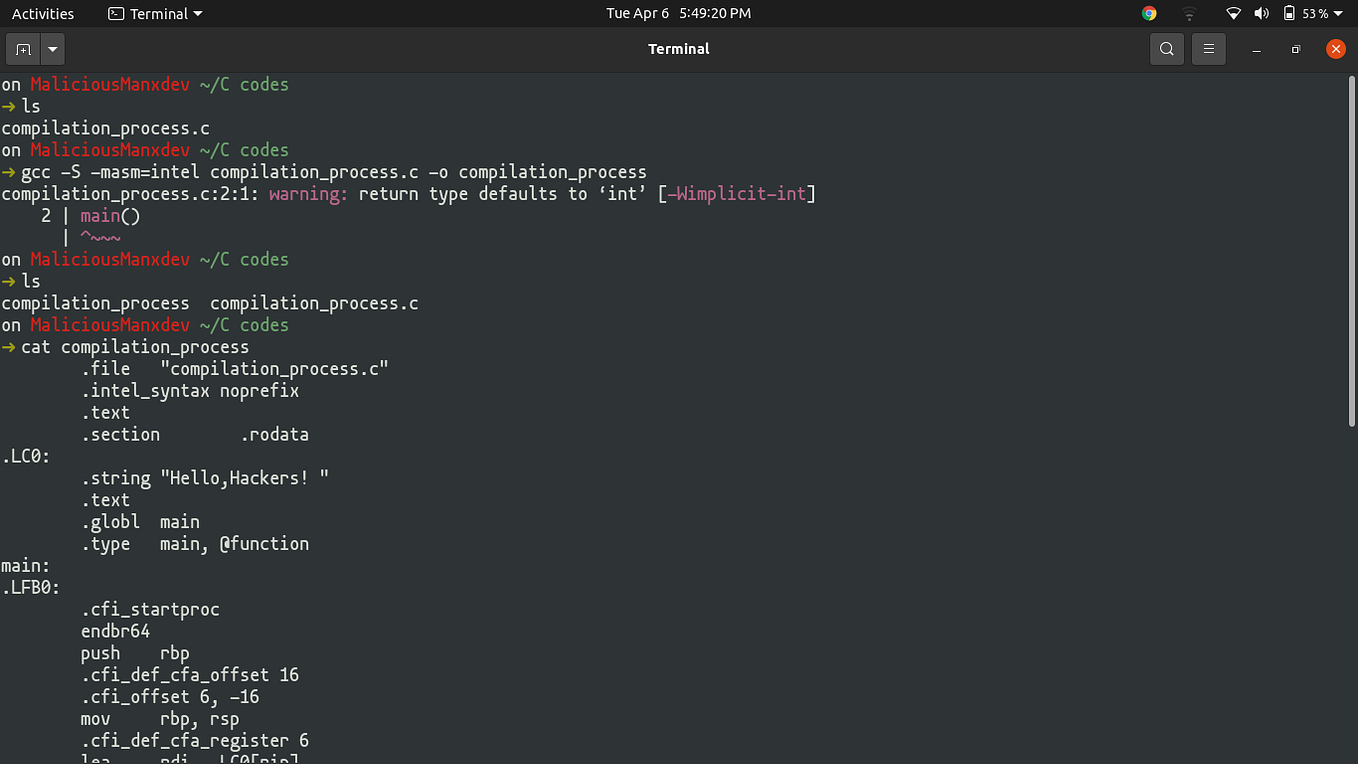Click the Wi-Fi signal icon near the battery
The width and height of the screenshot is (1358, 764).
[1233, 13]
